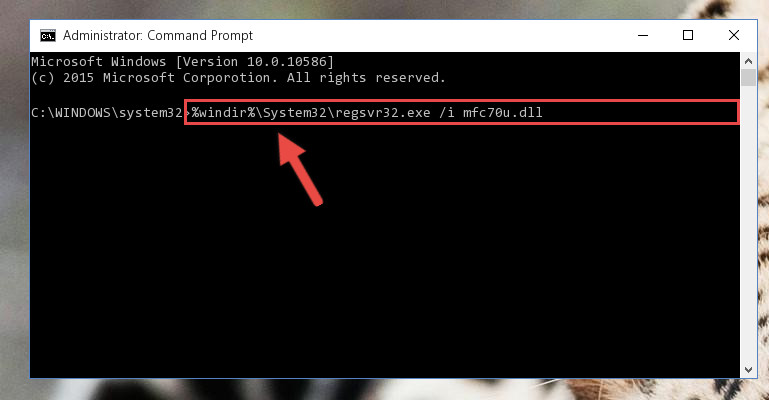Click the /i switch in the command
The height and width of the screenshot is (400, 769).
(447, 113)
